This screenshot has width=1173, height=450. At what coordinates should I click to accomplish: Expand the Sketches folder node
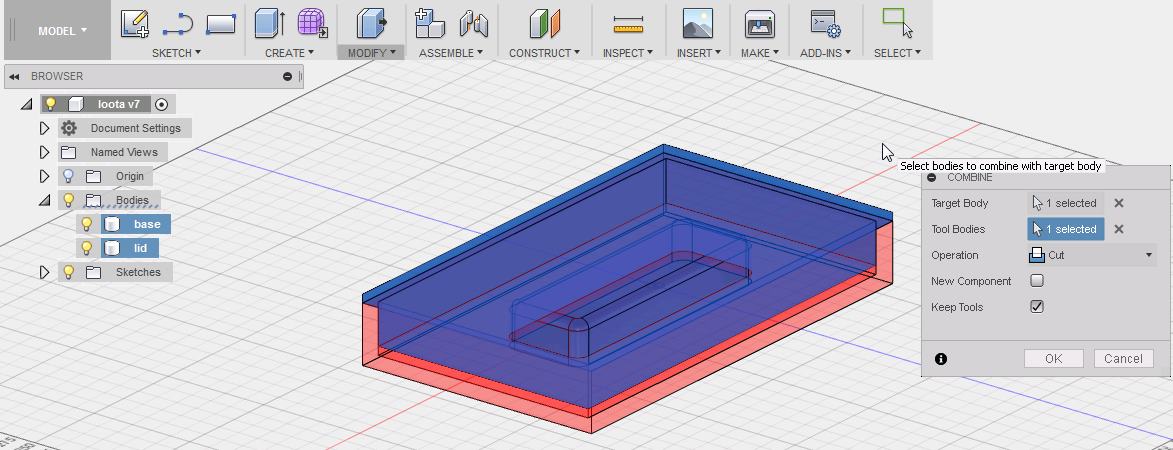pyautogui.click(x=45, y=272)
